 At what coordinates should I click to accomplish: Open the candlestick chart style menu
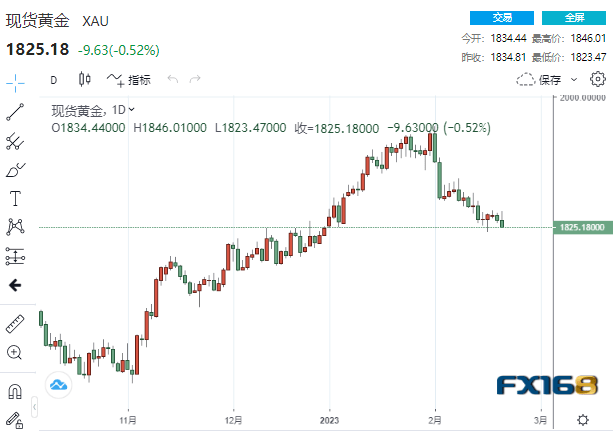pos(84,80)
